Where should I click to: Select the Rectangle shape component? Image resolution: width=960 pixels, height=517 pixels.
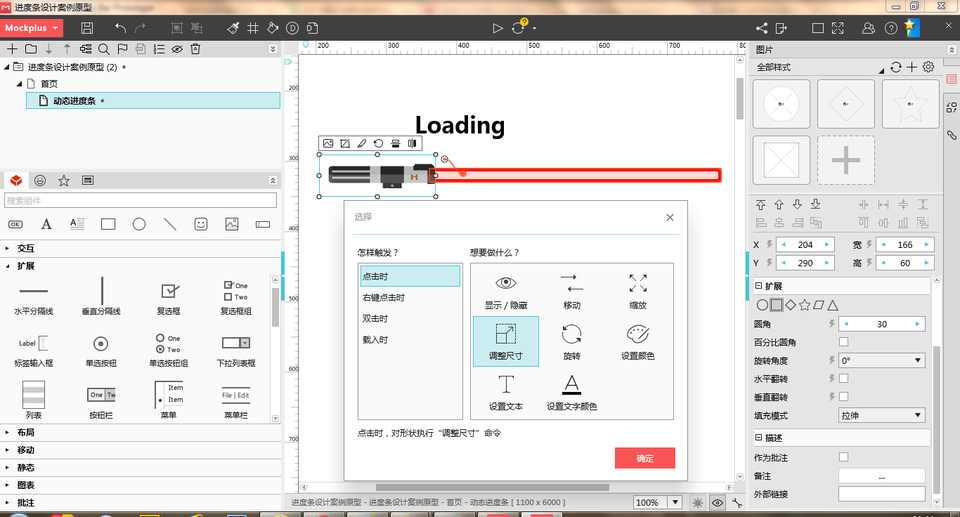108,224
